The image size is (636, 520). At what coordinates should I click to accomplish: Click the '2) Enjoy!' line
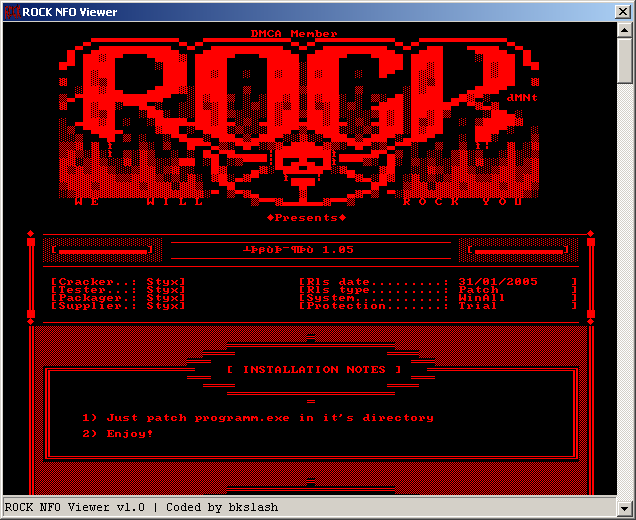[x=118, y=434]
